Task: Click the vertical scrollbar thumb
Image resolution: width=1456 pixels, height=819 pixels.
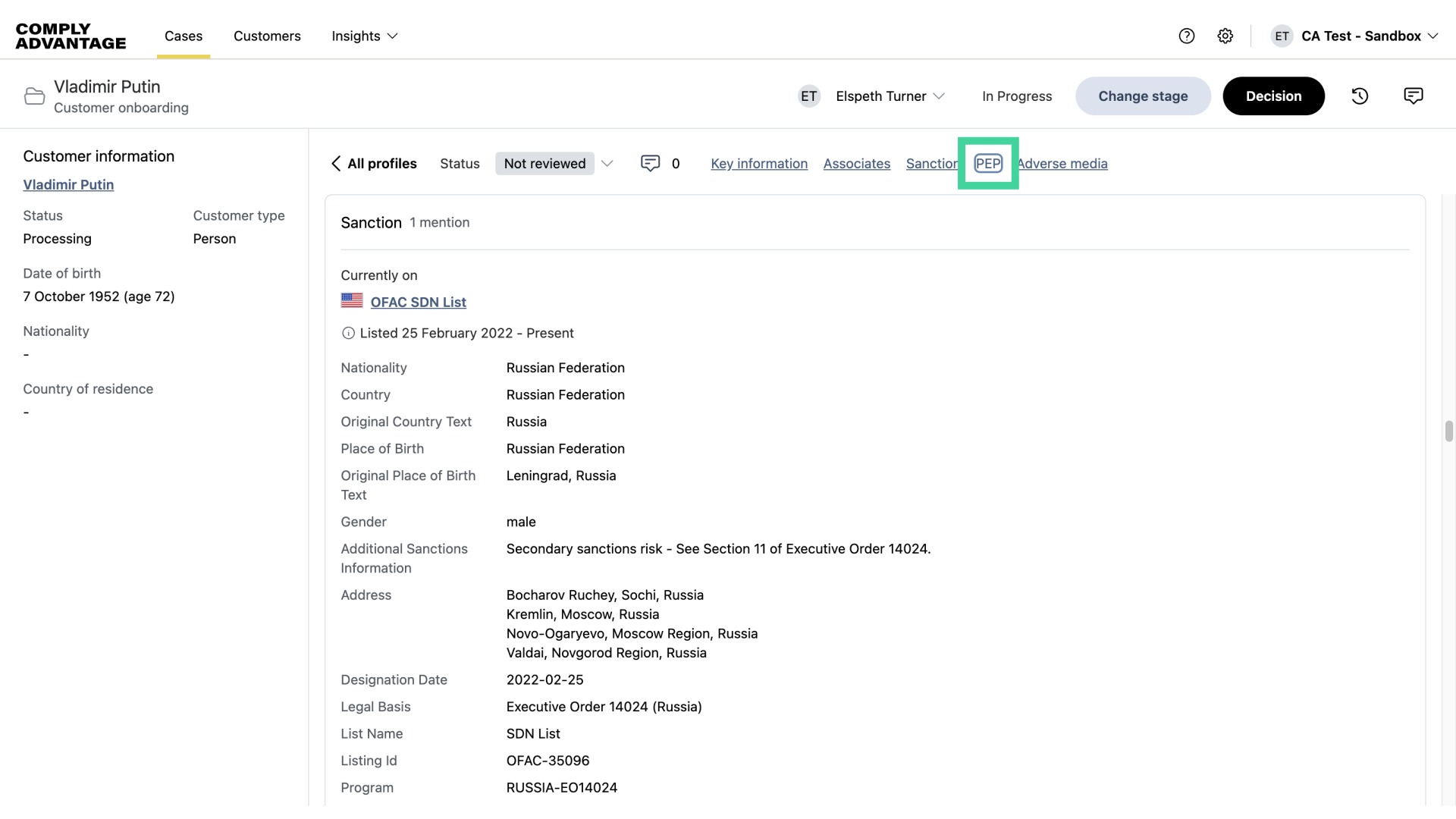Action: (1448, 431)
